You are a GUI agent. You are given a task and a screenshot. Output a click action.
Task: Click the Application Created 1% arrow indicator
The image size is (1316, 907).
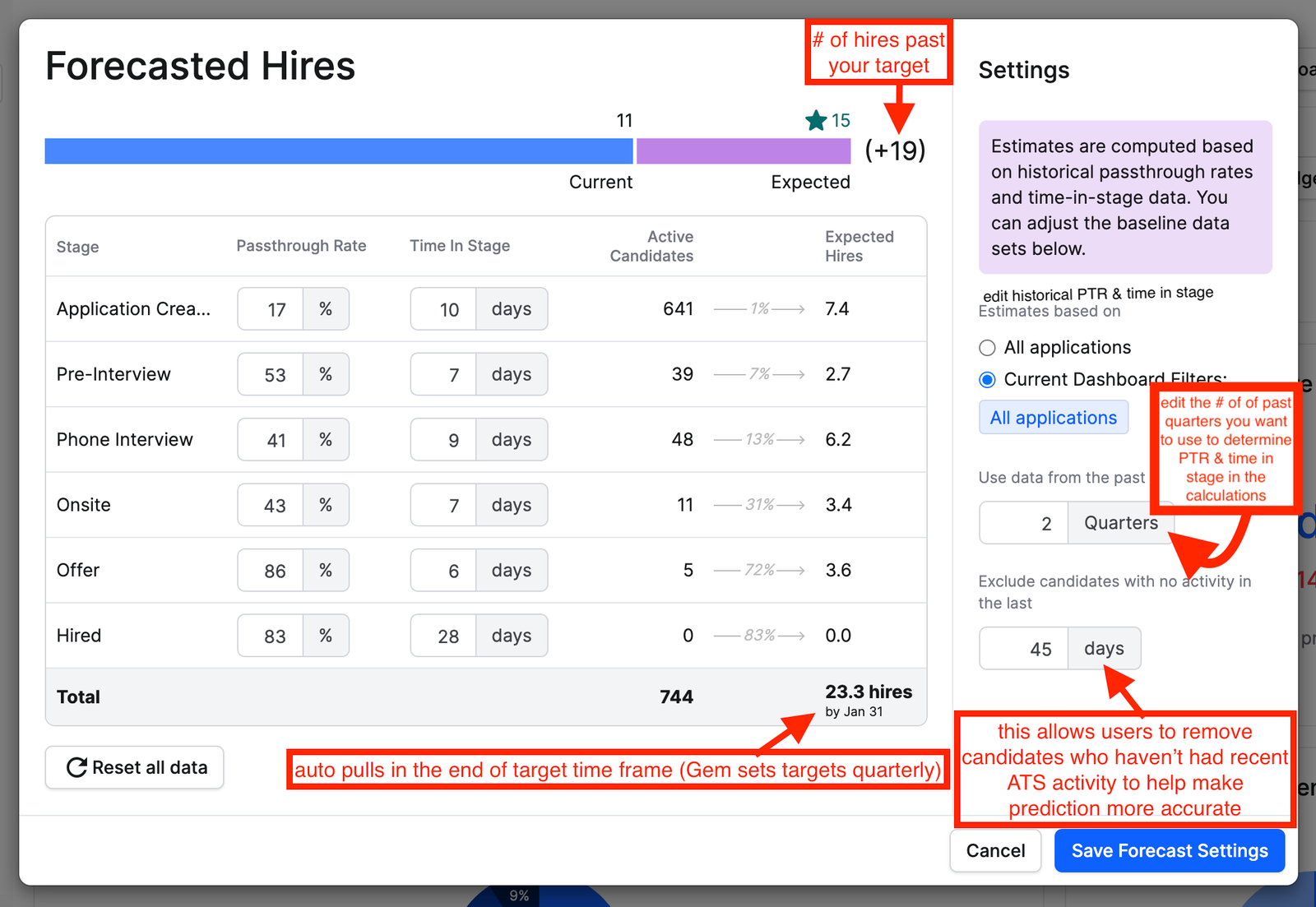(x=759, y=309)
